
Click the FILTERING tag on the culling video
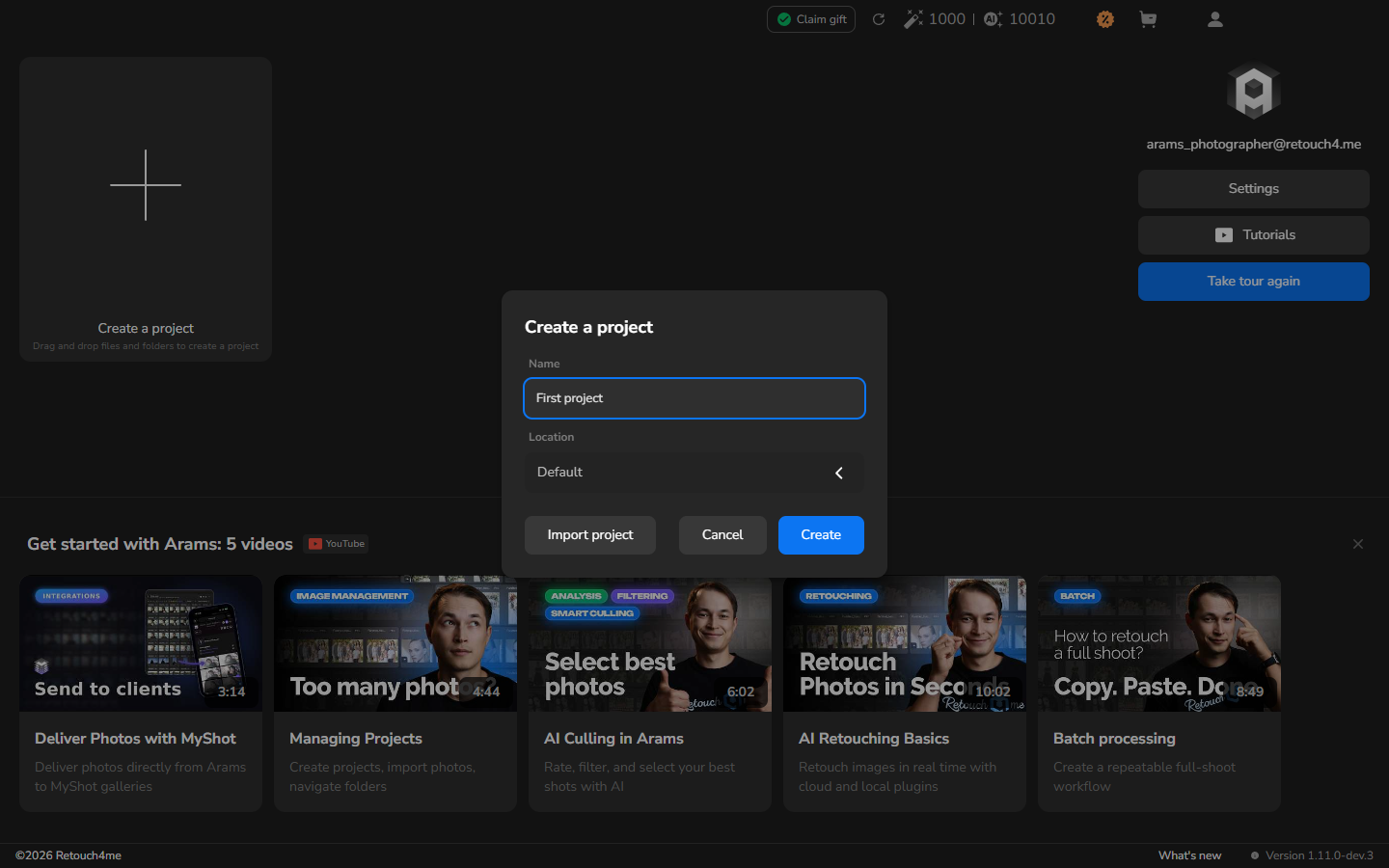click(x=642, y=596)
